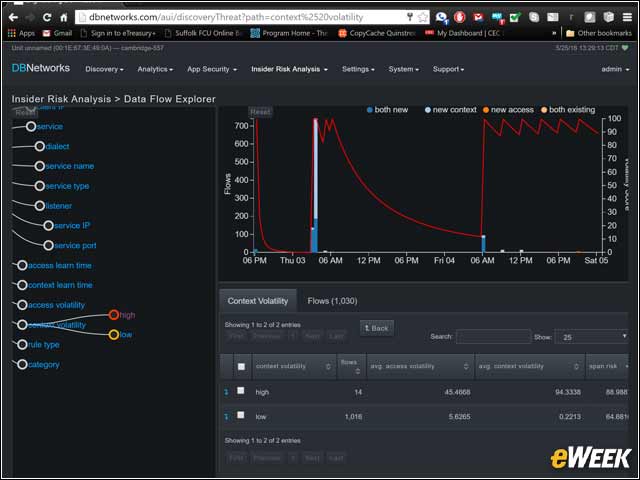Go to the browser home icon
This screenshot has height=480, width=640.
tap(64, 17)
